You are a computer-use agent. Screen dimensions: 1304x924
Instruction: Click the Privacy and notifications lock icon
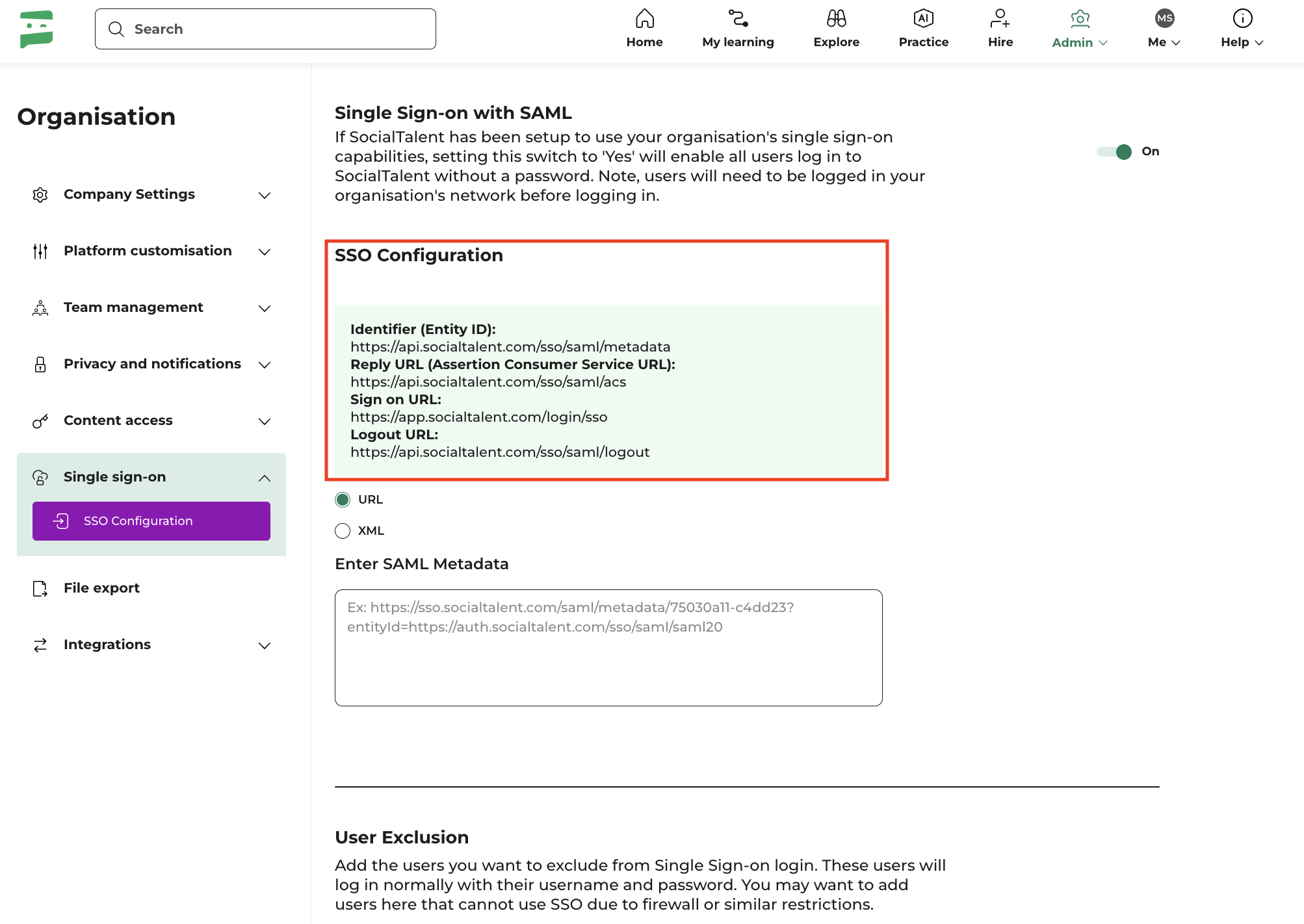40,365
